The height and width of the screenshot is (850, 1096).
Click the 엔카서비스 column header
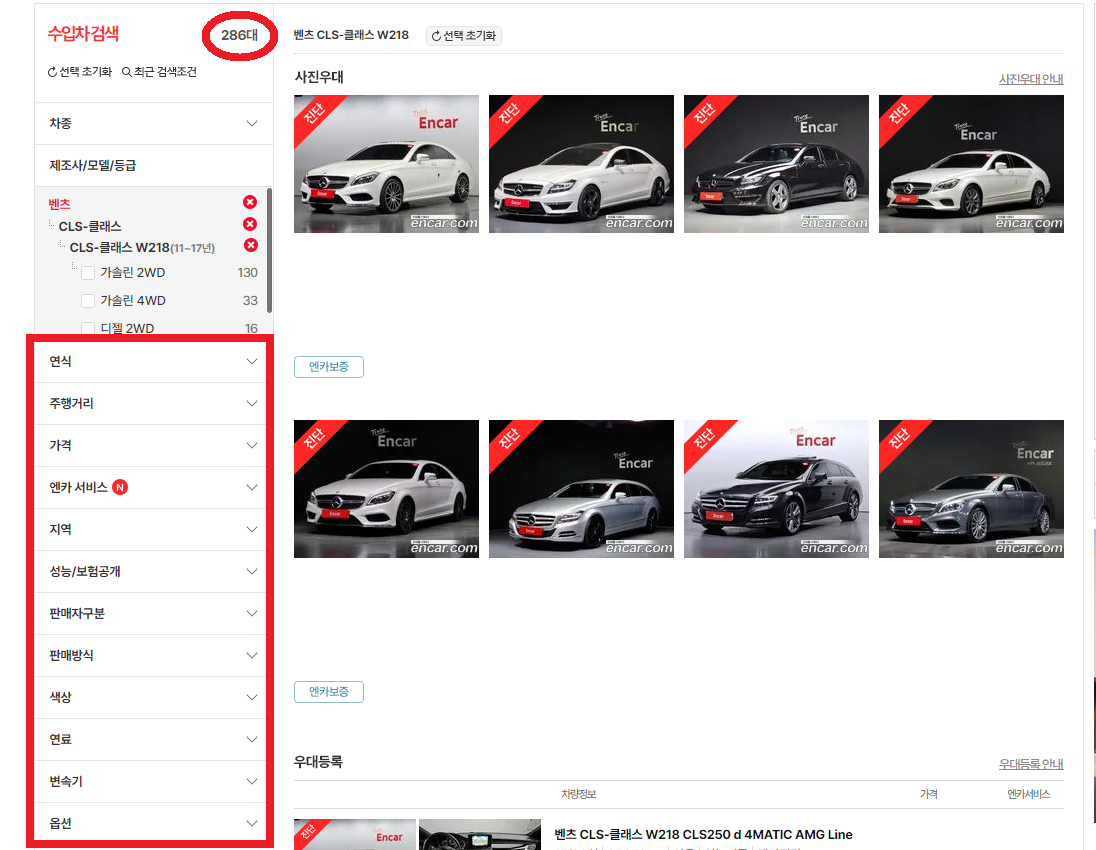[x=1028, y=794]
